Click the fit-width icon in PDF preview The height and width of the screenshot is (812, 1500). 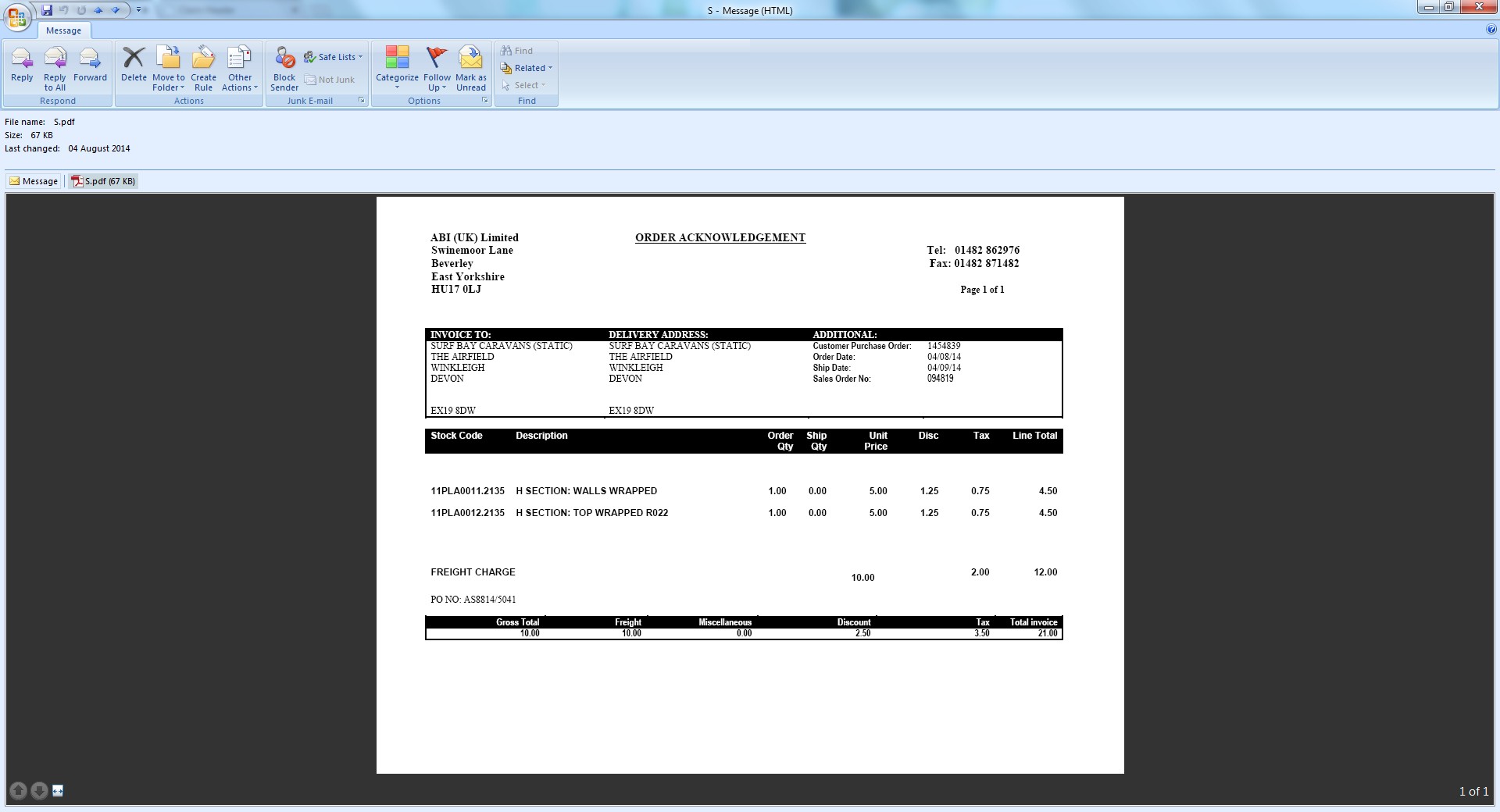58,790
